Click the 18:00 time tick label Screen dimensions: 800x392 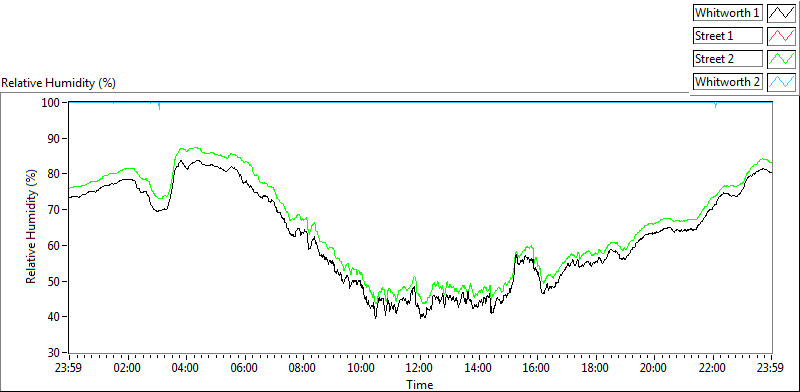click(596, 368)
